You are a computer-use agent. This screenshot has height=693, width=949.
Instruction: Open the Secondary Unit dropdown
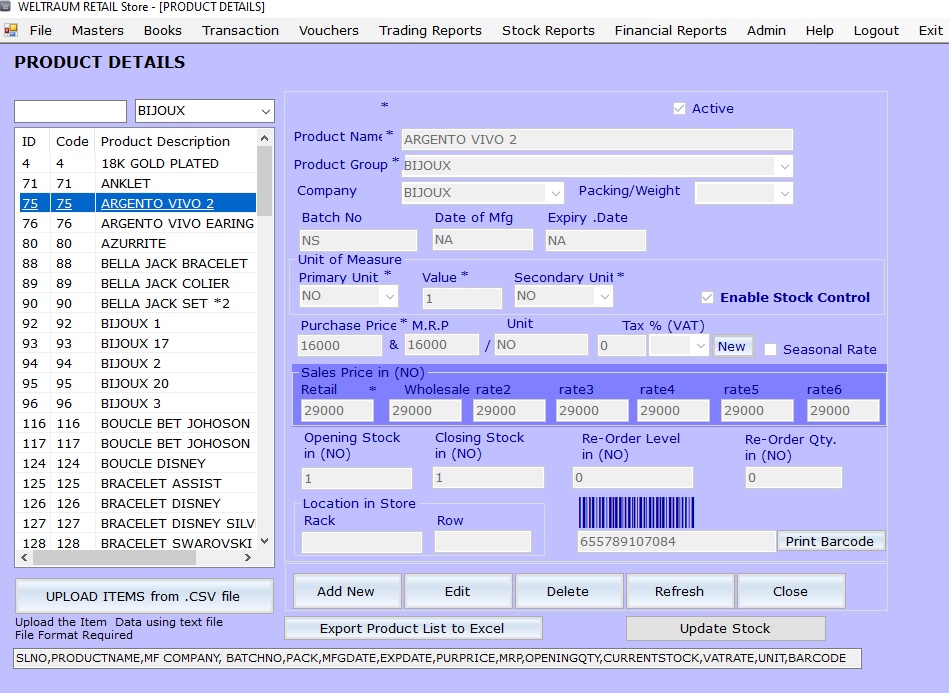(x=604, y=297)
